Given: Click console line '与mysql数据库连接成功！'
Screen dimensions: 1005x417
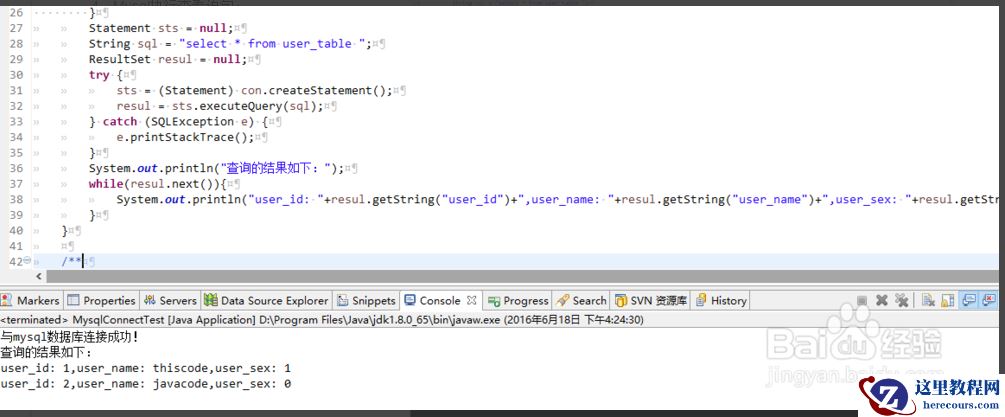Looking at the screenshot, I should (x=70, y=336).
